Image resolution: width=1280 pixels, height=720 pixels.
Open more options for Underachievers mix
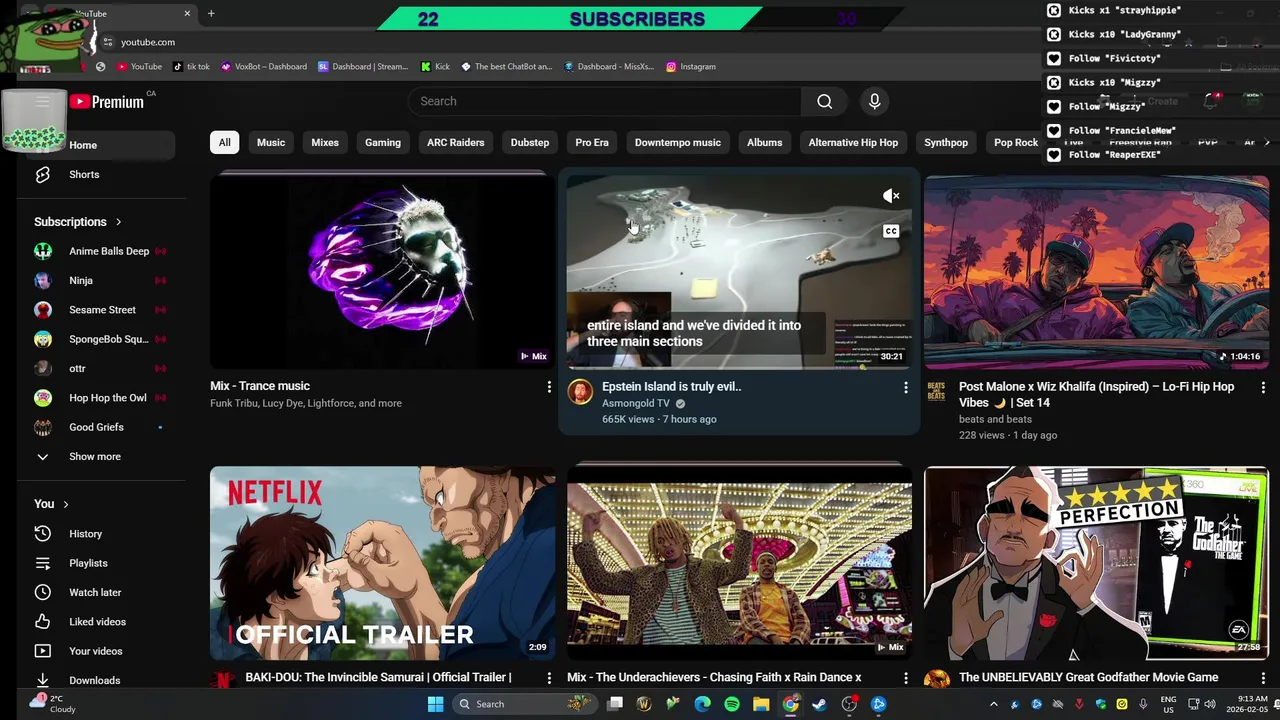point(905,678)
